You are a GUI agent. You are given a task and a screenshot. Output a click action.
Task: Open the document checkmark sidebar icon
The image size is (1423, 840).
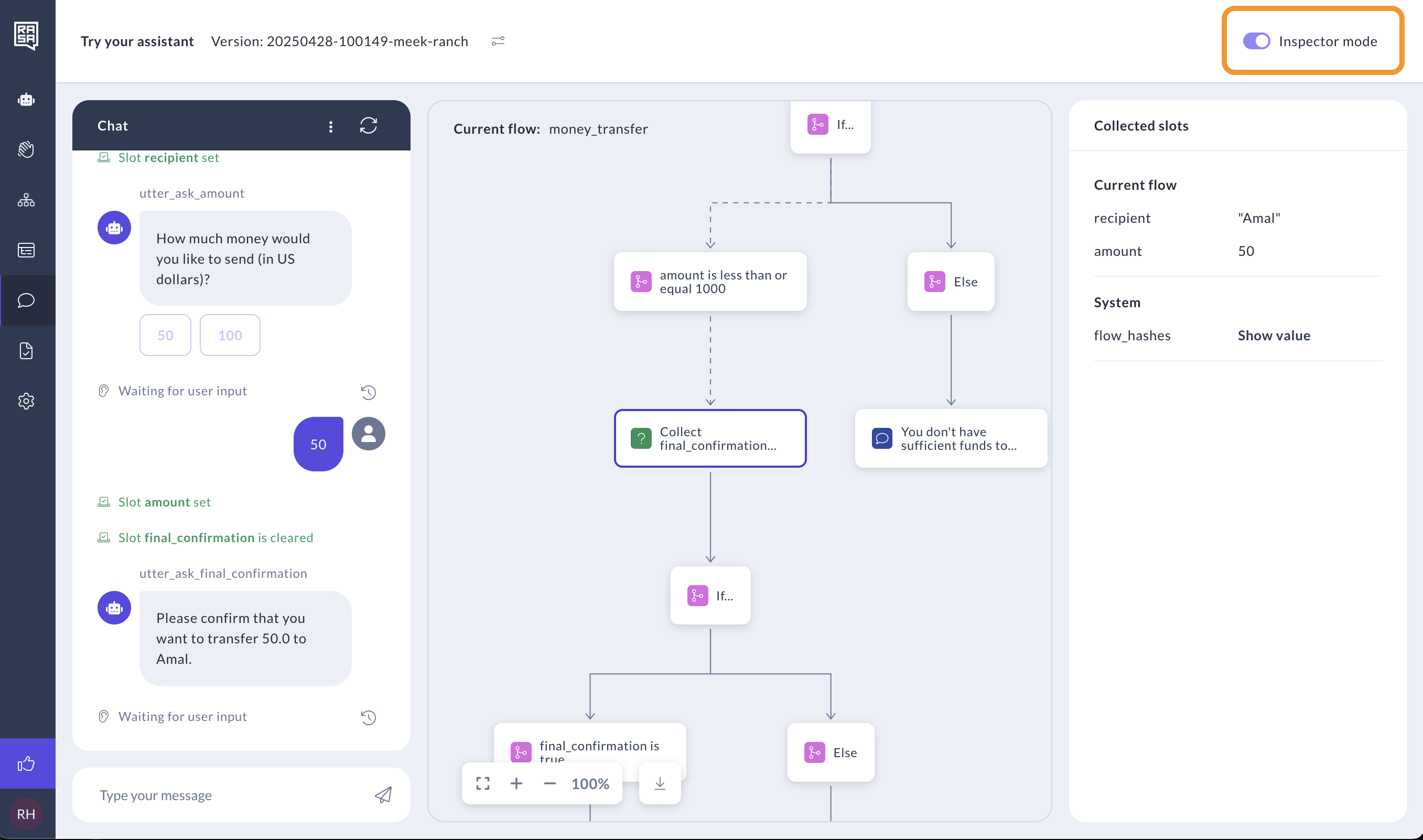tap(26, 351)
